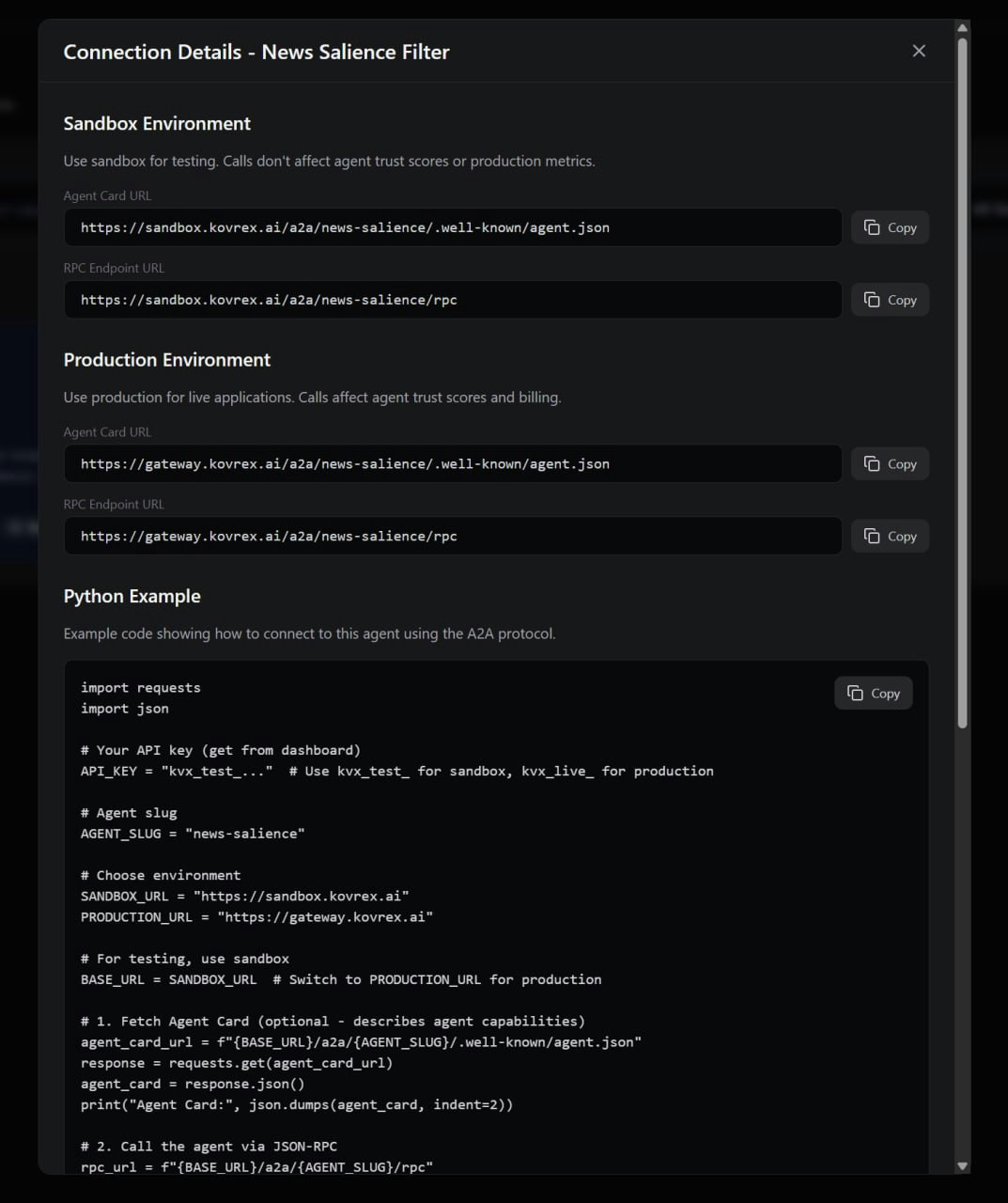1008x1203 pixels.
Task: Close the Connection Details dialog
Action: tap(918, 51)
